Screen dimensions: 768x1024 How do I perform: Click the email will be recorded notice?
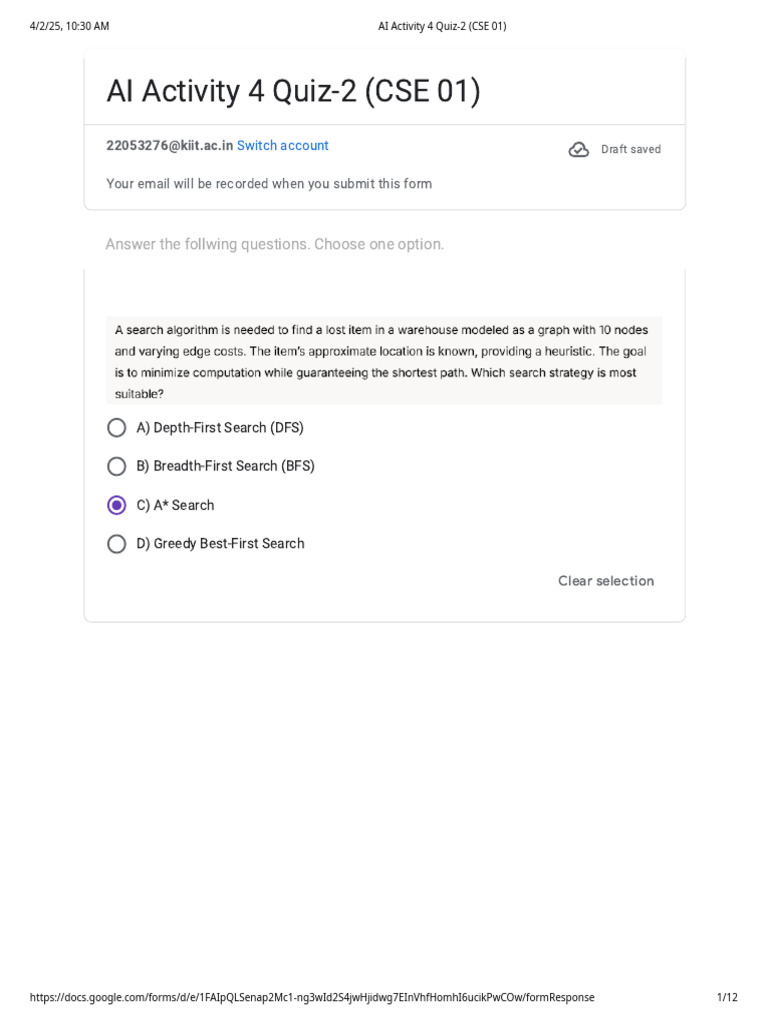pyautogui.click(x=269, y=184)
